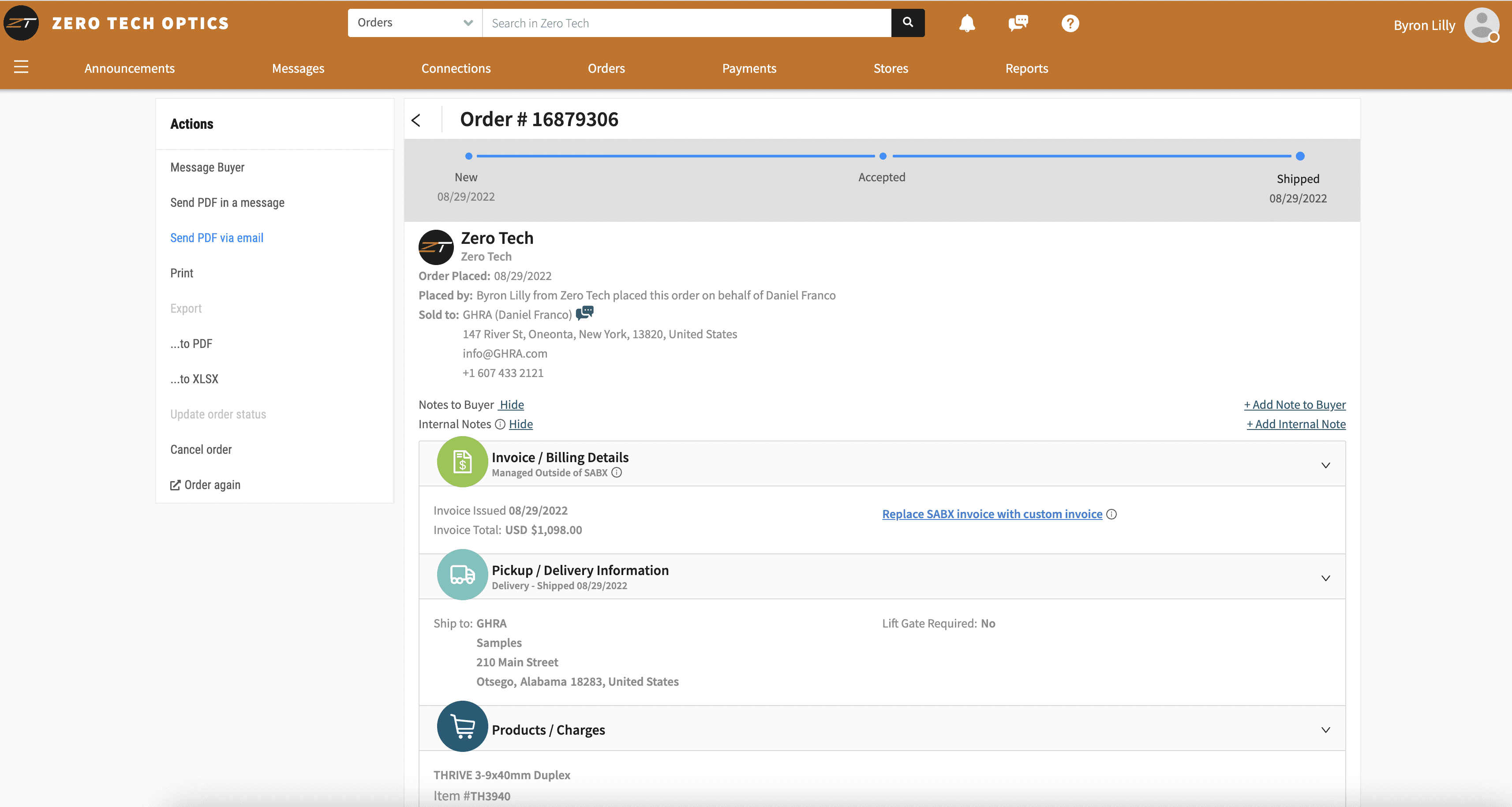
Task: Open the Announcements menu
Action: [x=130, y=68]
